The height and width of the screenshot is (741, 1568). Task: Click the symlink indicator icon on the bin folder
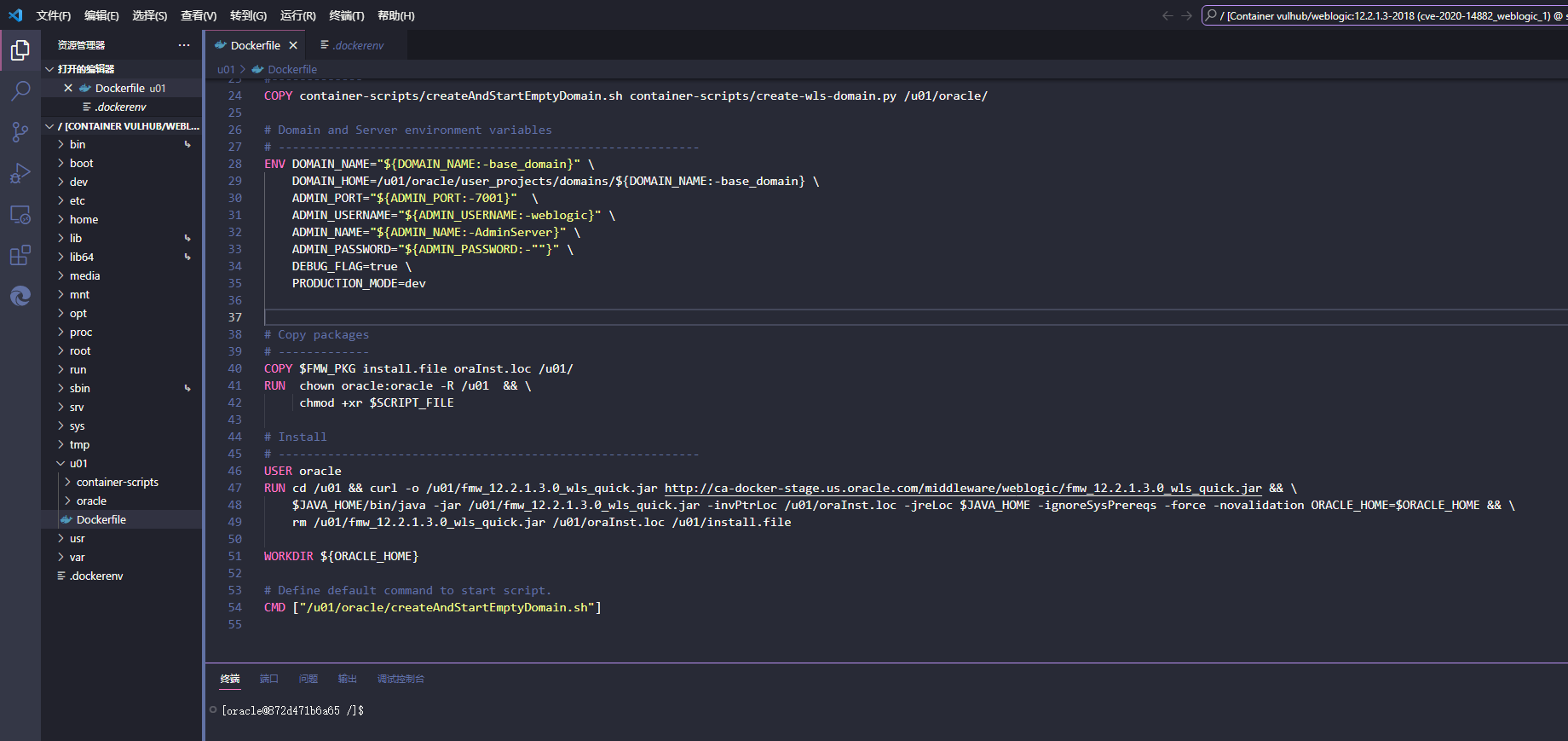click(x=187, y=144)
